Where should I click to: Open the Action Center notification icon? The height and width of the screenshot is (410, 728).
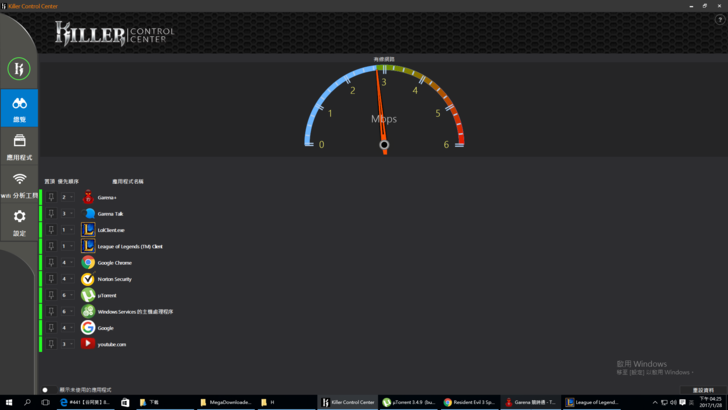click(682, 402)
